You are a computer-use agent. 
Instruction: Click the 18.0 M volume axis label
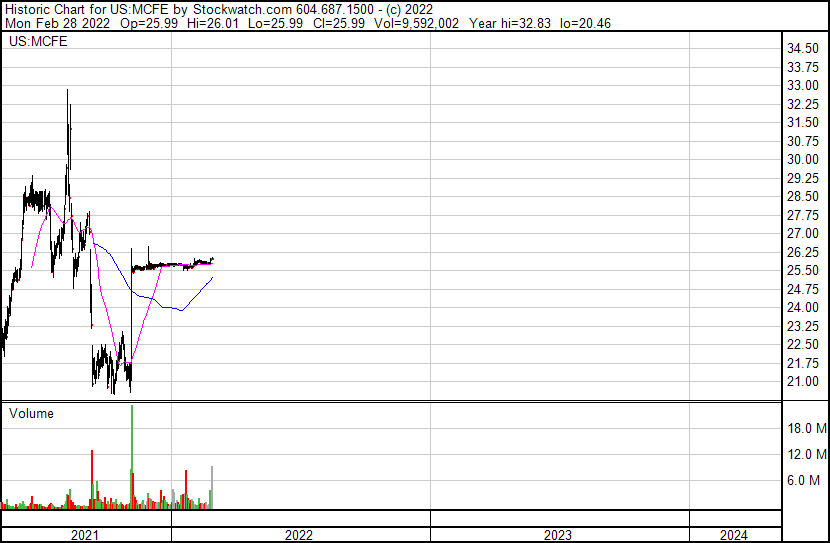coord(806,429)
